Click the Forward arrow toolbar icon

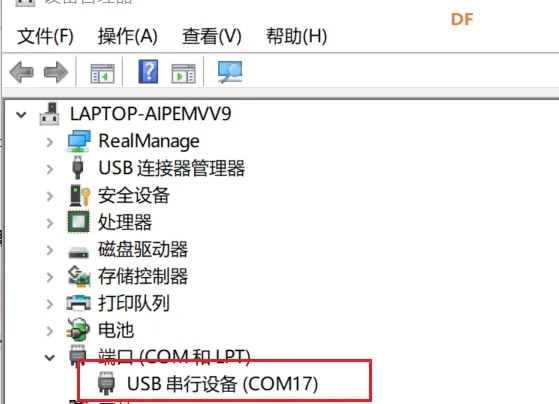click(56, 72)
